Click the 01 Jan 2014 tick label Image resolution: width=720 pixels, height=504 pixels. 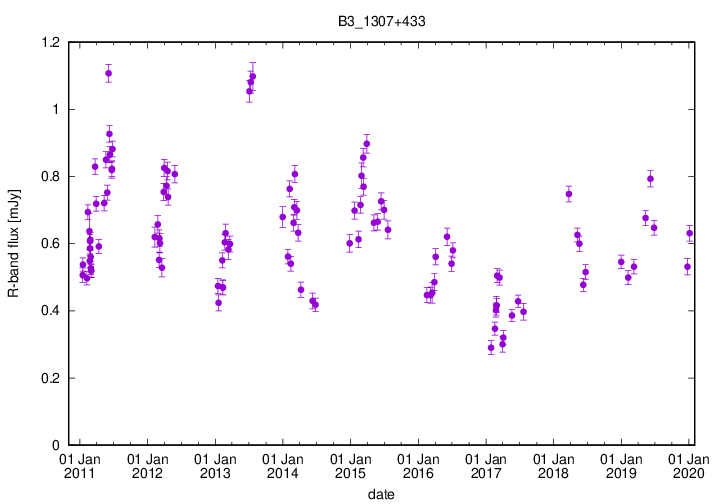282,466
